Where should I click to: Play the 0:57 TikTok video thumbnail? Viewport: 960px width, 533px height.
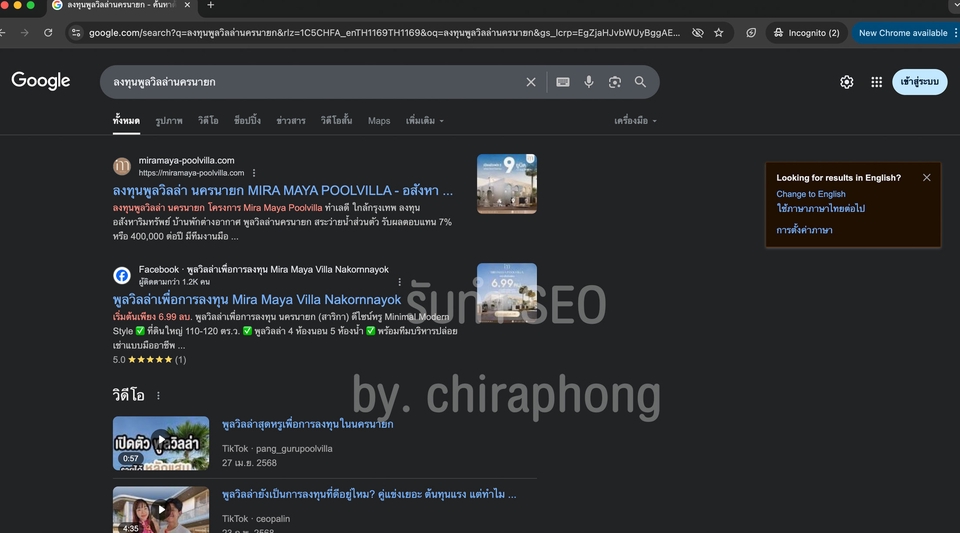point(161,443)
